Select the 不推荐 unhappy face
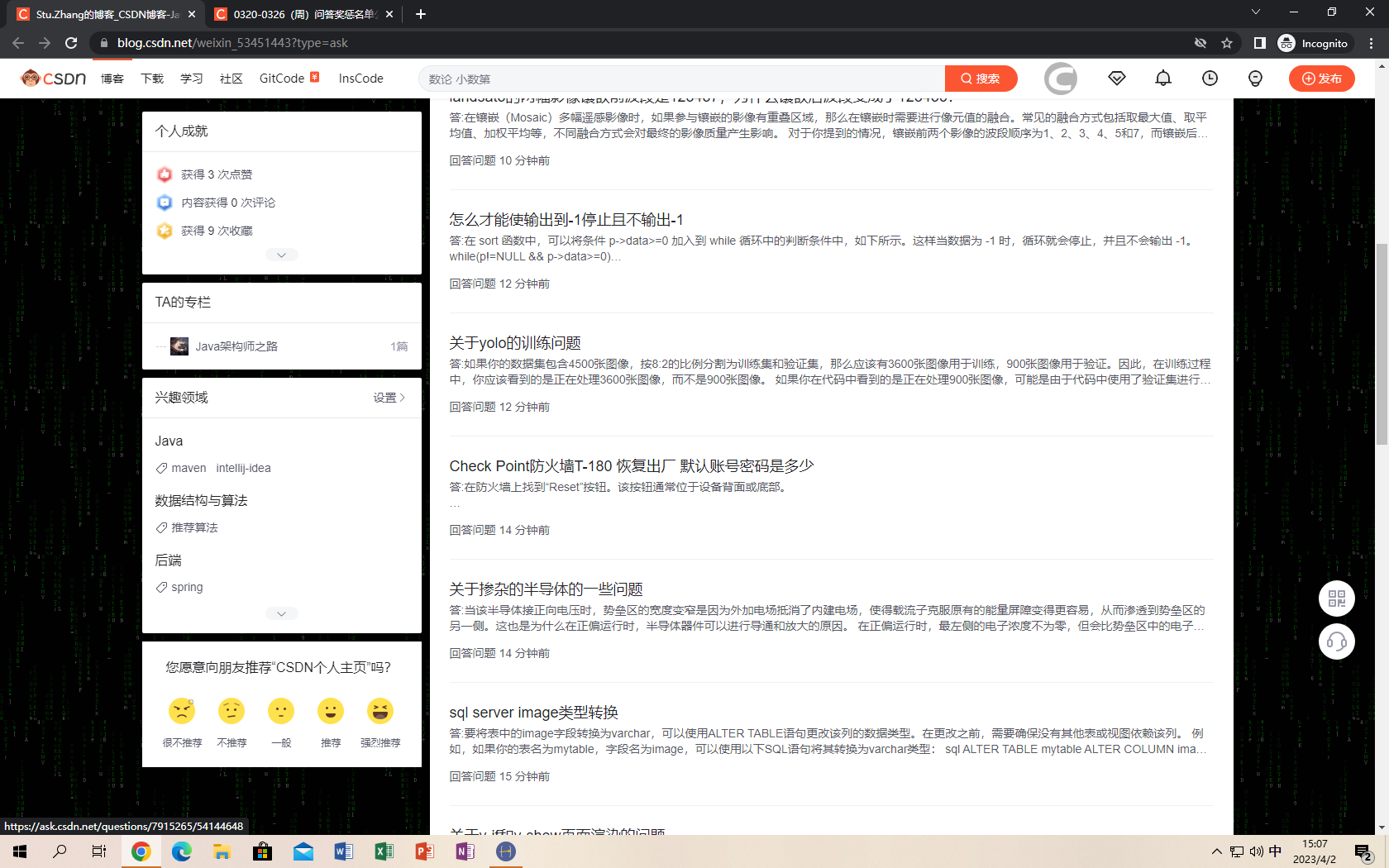Image resolution: width=1389 pixels, height=868 pixels. tap(231, 711)
